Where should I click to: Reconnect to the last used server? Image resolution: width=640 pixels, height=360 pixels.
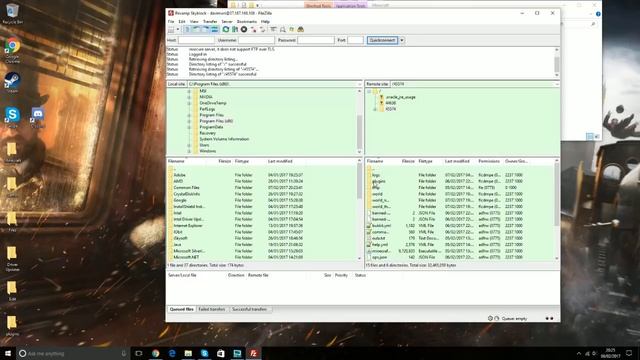pos(262,29)
